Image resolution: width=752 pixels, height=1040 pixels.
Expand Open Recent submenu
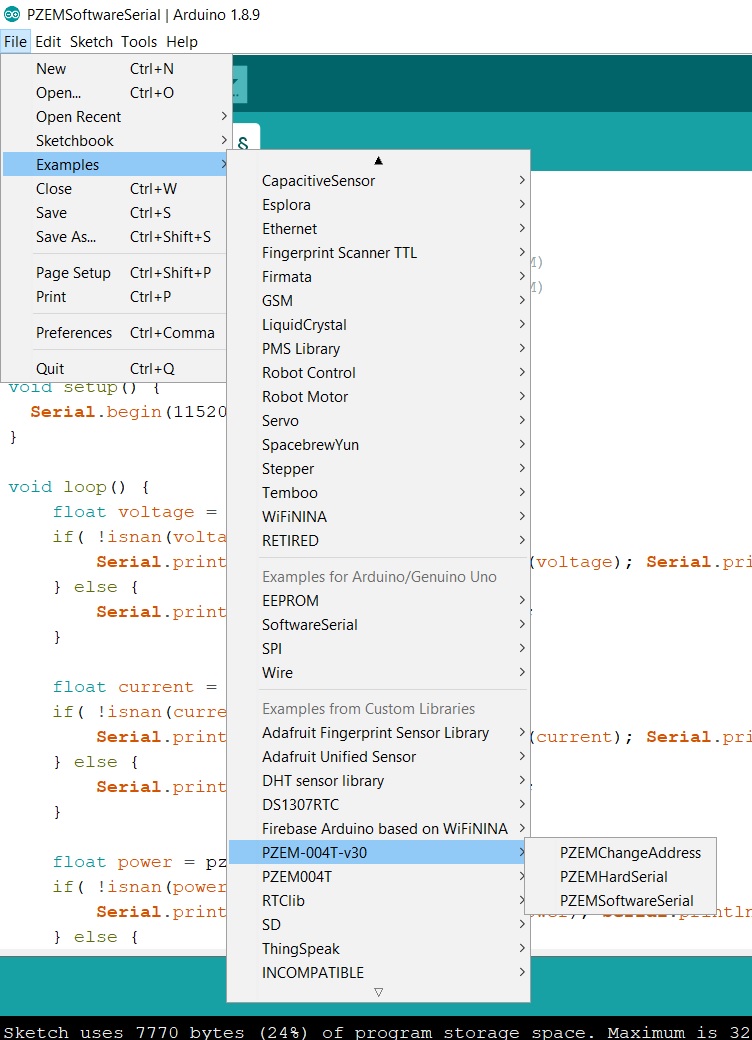click(116, 117)
